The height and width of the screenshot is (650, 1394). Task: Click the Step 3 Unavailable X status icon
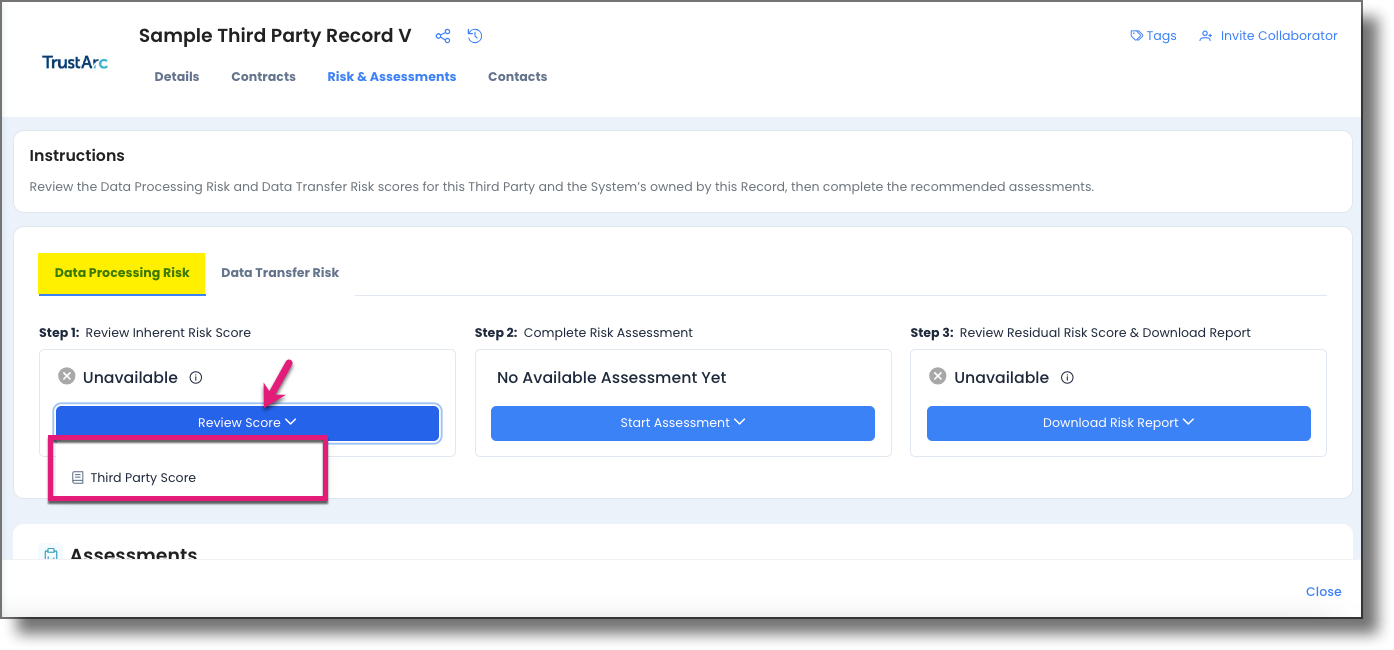coord(938,376)
